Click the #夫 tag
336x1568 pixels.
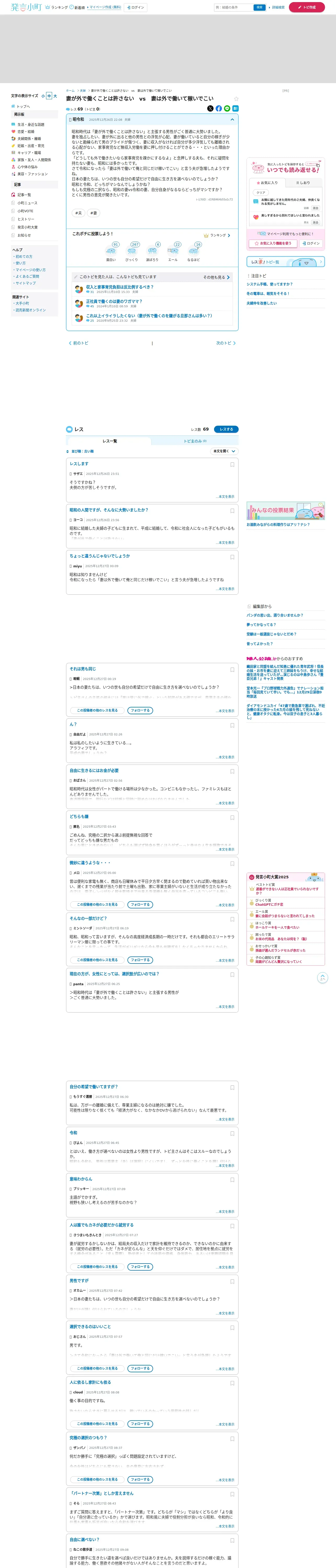click(x=79, y=213)
